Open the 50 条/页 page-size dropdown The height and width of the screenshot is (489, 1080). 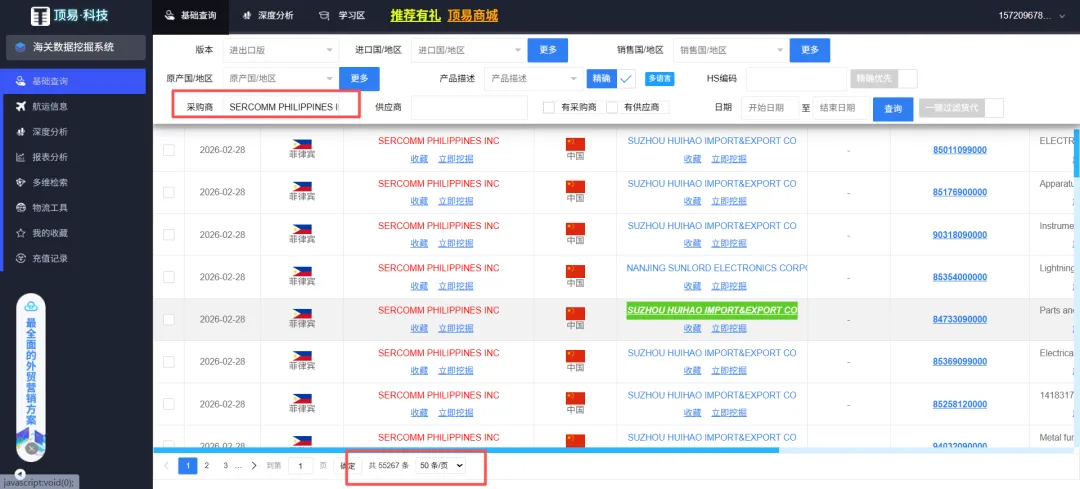click(x=441, y=466)
